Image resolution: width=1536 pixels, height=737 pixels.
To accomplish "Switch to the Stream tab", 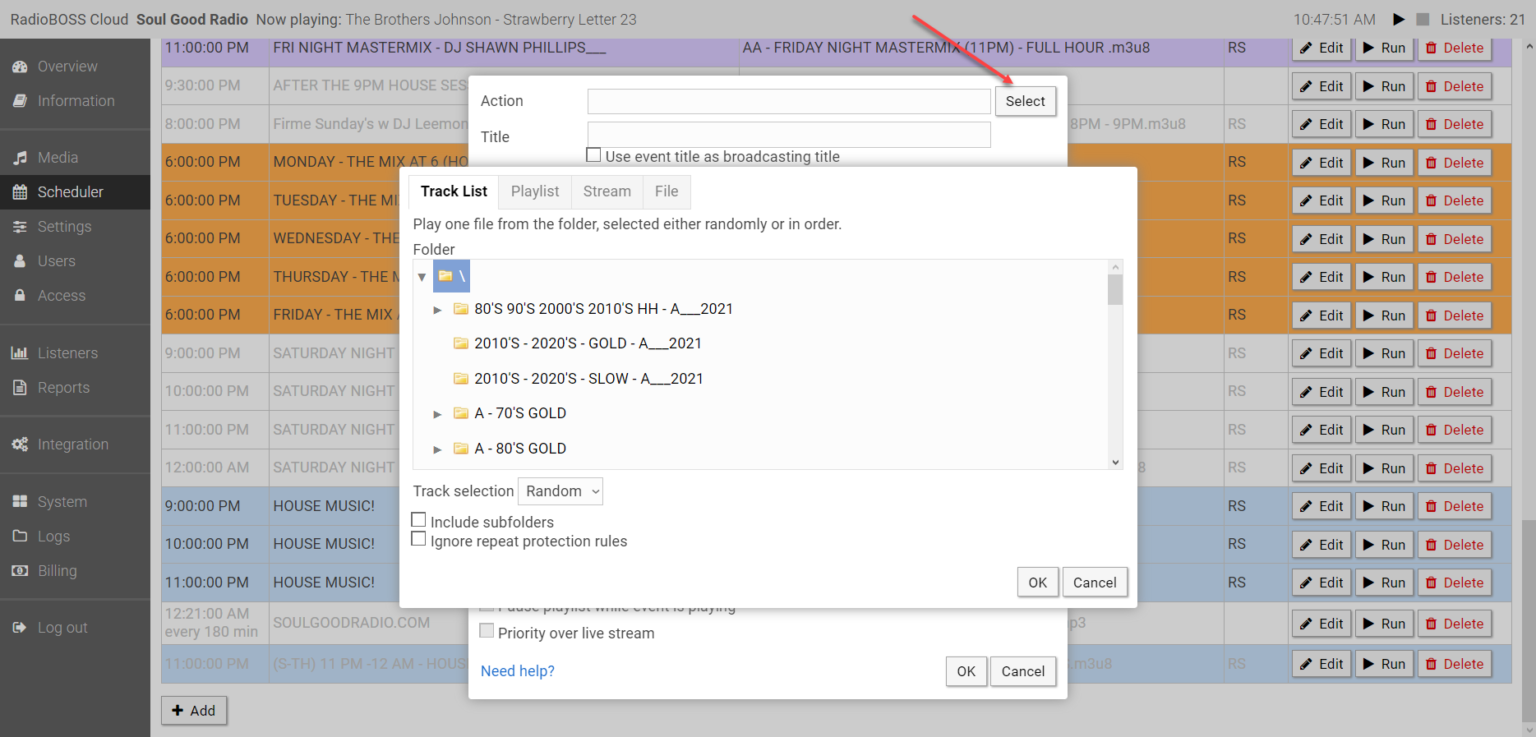I will 607,191.
